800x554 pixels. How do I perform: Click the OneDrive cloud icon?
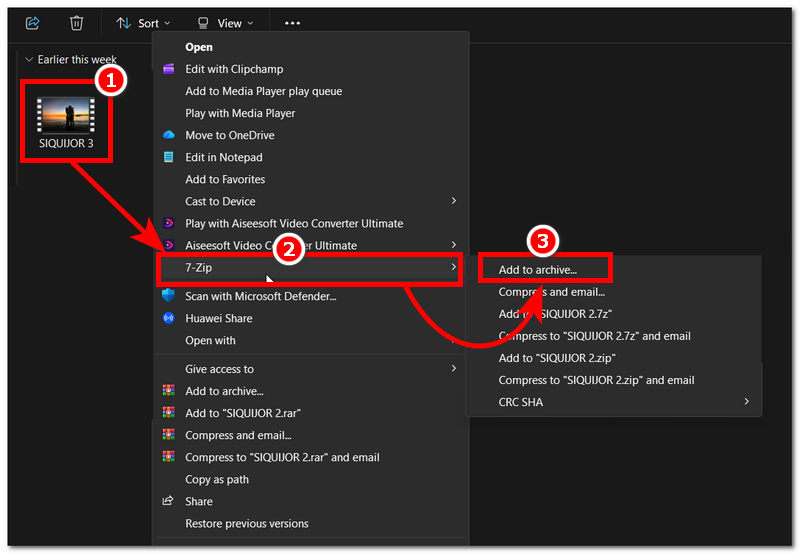(x=168, y=135)
